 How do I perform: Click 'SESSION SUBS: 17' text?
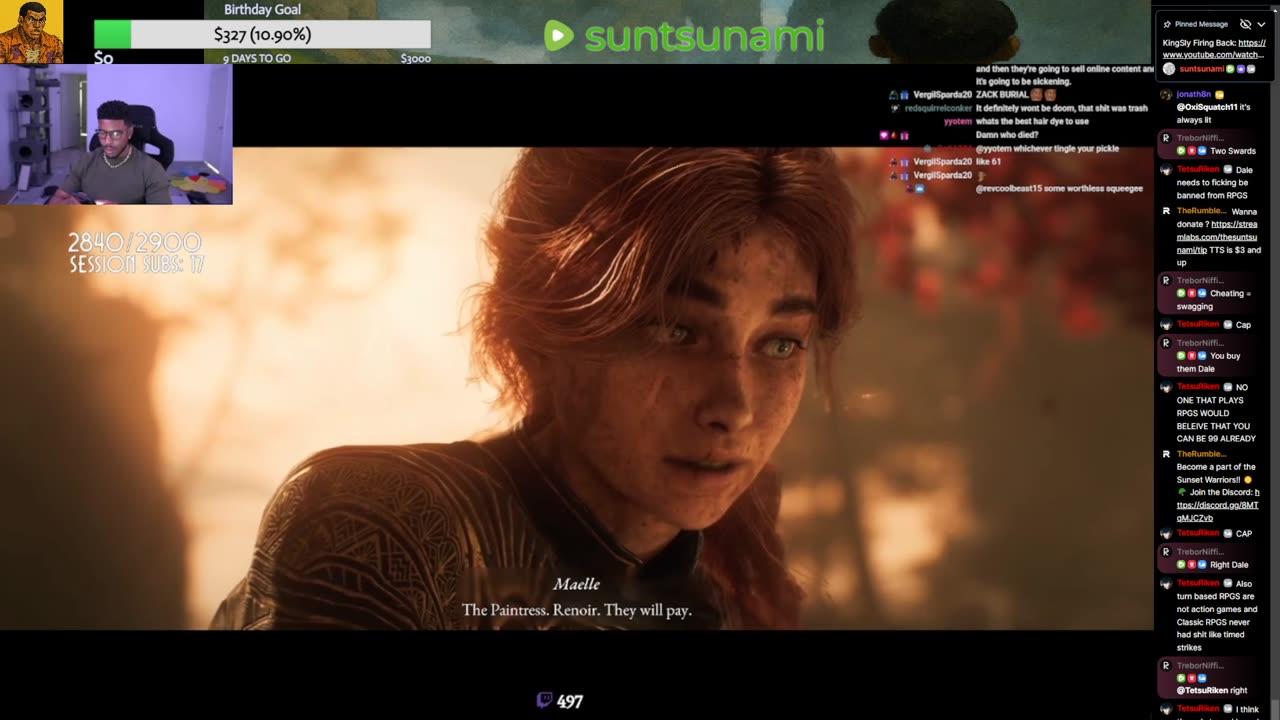137,264
